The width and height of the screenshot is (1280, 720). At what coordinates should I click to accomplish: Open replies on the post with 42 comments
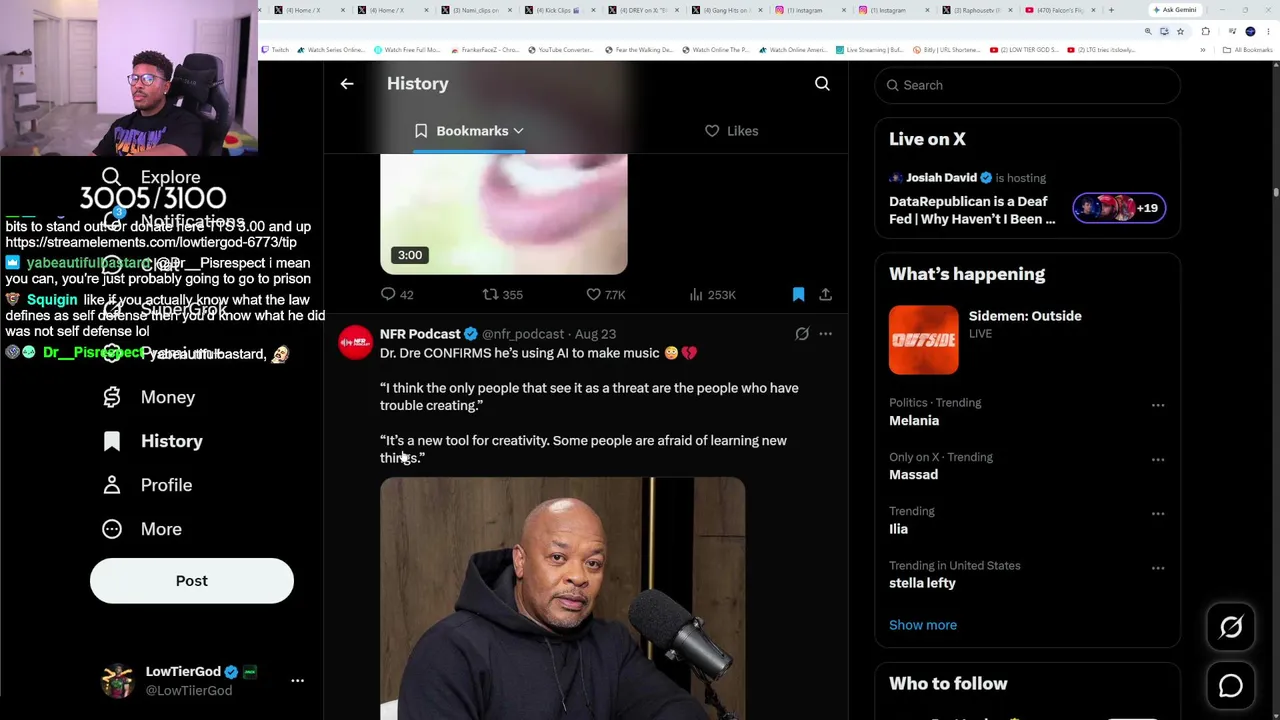click(x=397, y=294)
